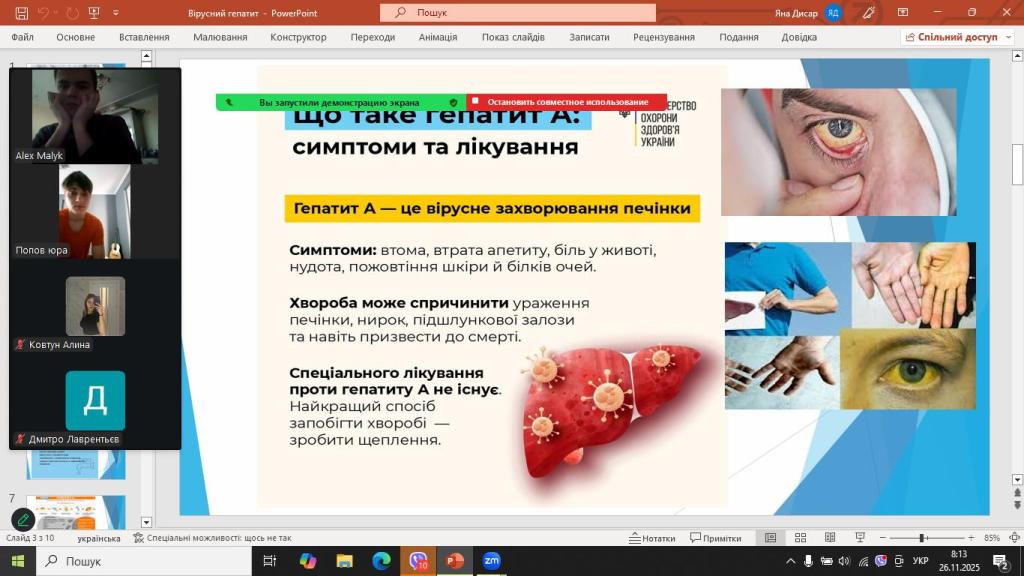The image size is (1024, 576).
Task: Select Normal view icon in the status bar
Action: tap(770, 538)
